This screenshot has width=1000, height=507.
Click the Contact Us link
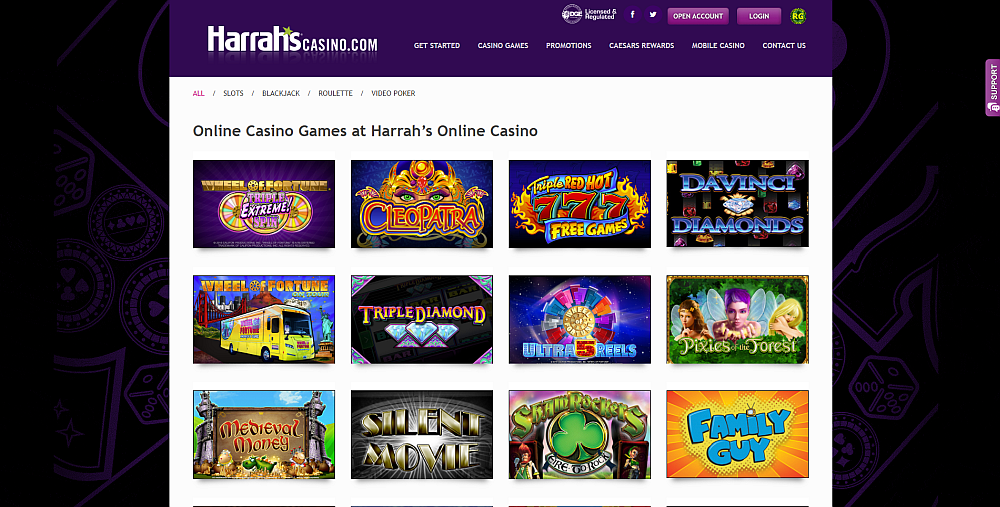coord(784,45)
